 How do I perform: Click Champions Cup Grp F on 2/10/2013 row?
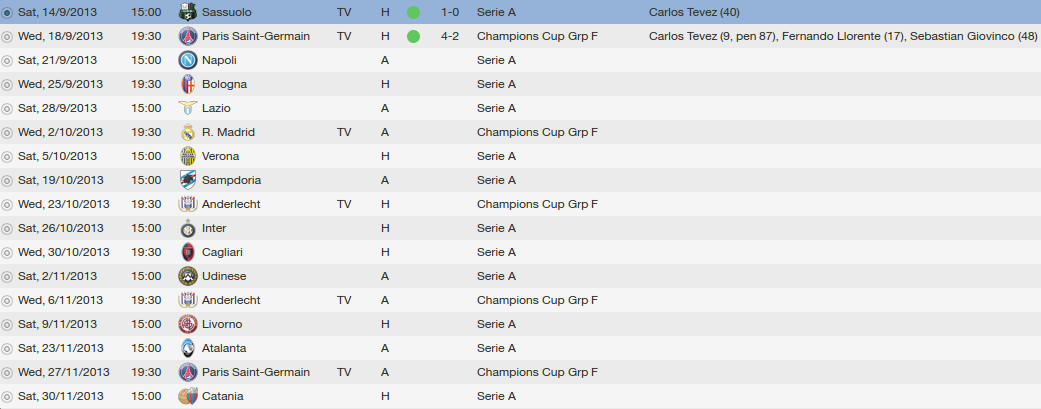(x=537, y=132)
